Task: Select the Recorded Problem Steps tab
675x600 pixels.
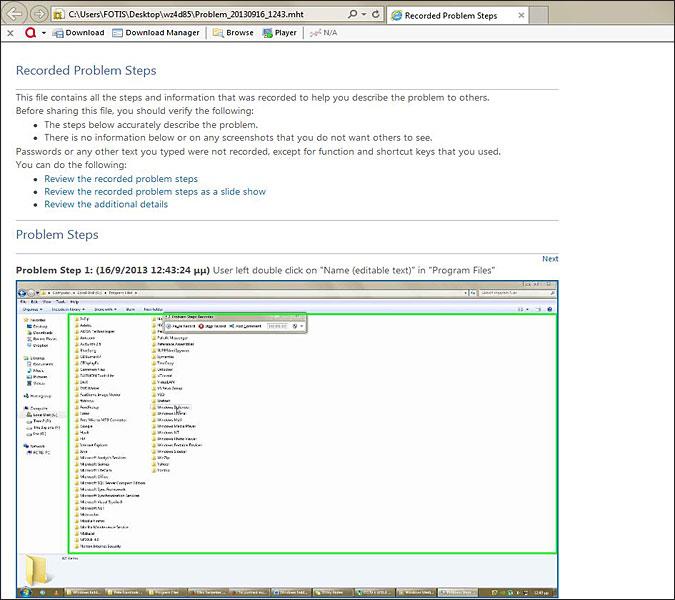Action: pyautogui.click(x=444, y=16)
